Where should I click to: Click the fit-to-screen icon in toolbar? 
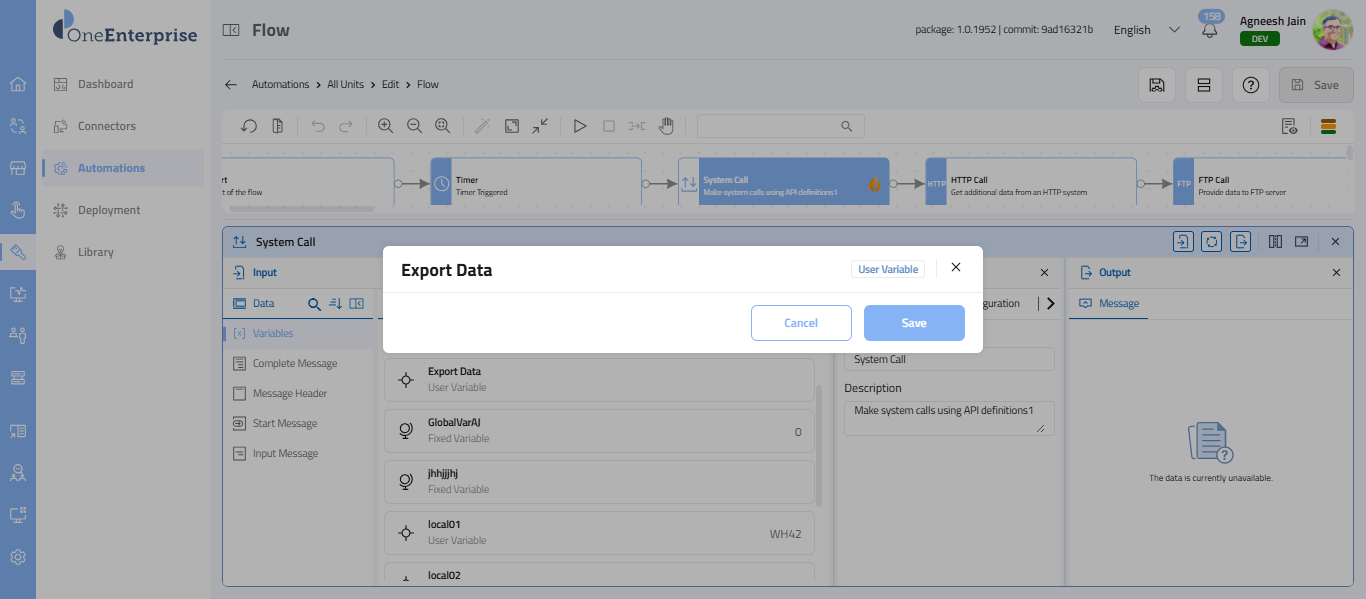512,126
